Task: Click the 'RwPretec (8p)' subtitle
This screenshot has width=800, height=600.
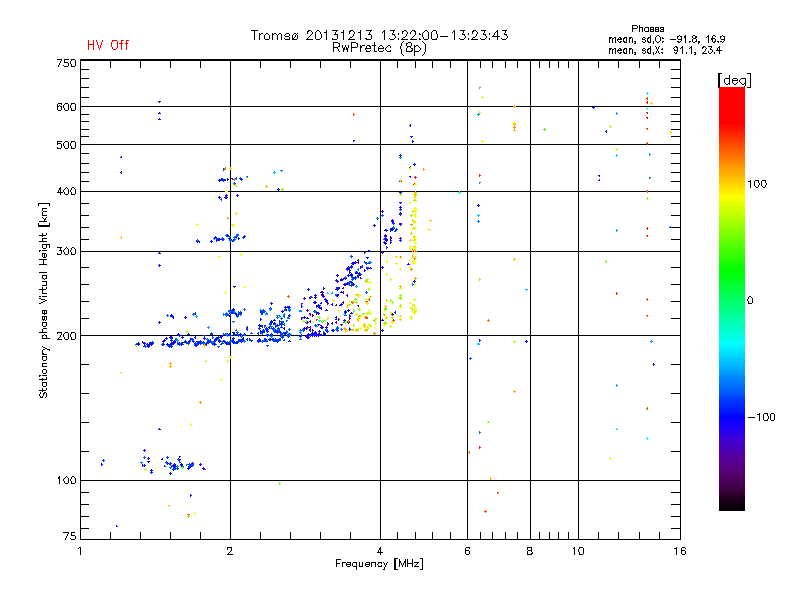Action: (x=379, y=48)
